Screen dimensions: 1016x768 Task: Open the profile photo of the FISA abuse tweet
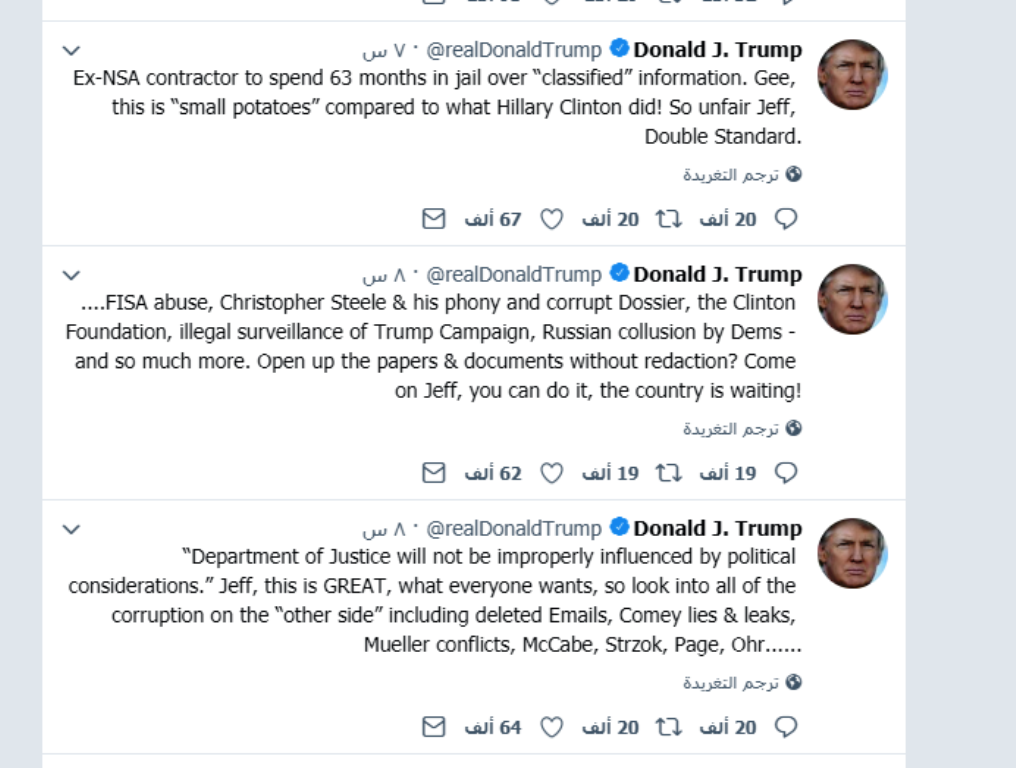852,299
